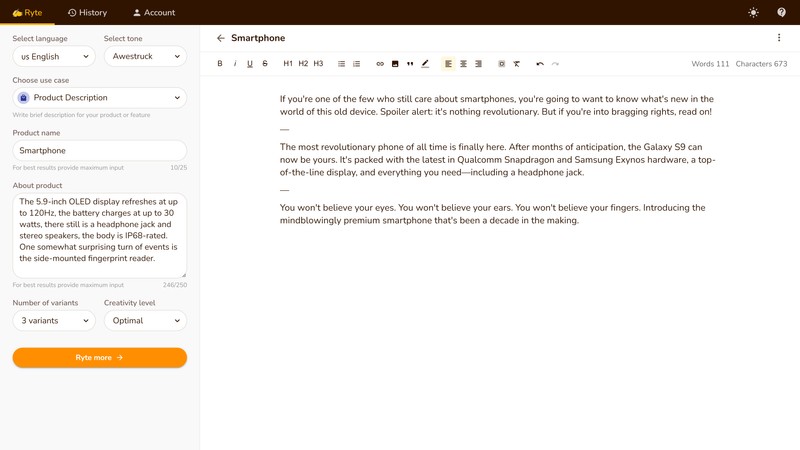
Task: Switch to the History tab
Action: [x=87, y=12]
